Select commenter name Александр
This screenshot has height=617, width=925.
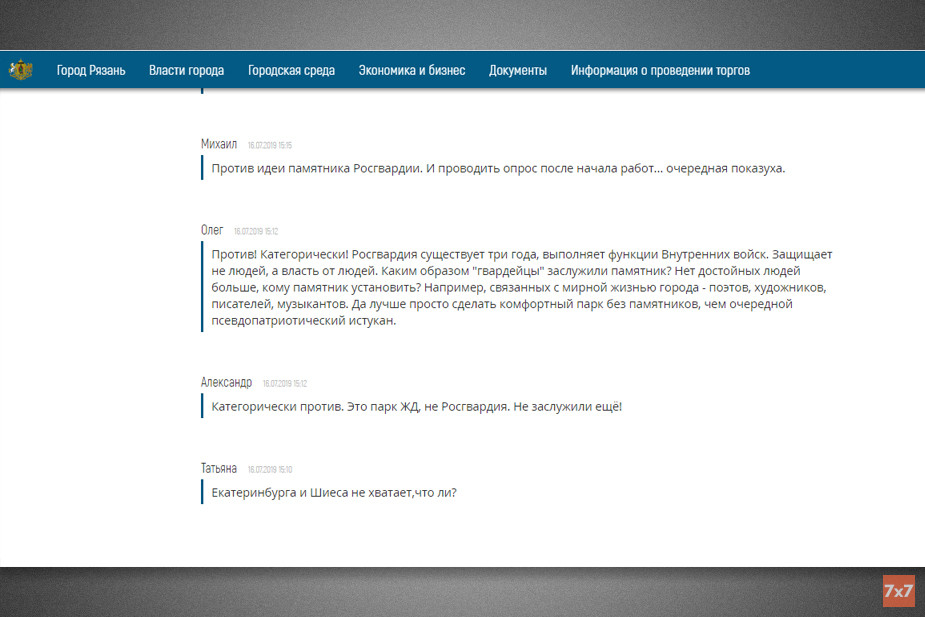[x=226, y=382]
